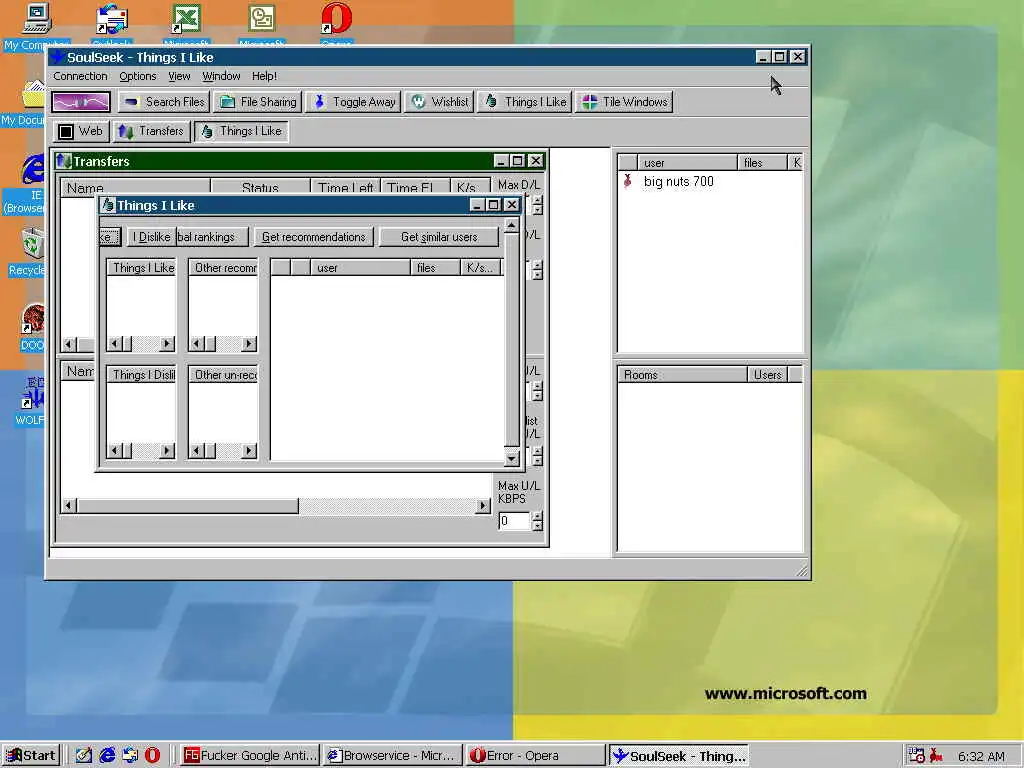Click the icon beside big nuts 700
The height and width of the screenshot is (768, 1024).
(628, 182)
